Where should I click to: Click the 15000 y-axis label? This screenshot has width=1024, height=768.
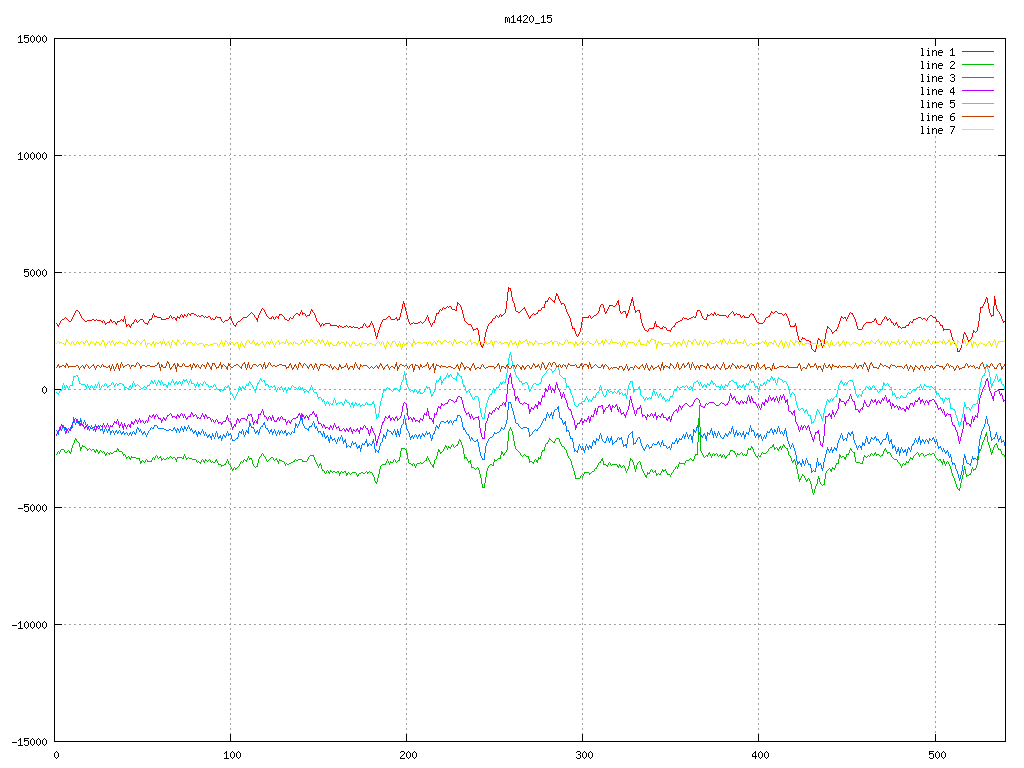[x=32, y=39]
